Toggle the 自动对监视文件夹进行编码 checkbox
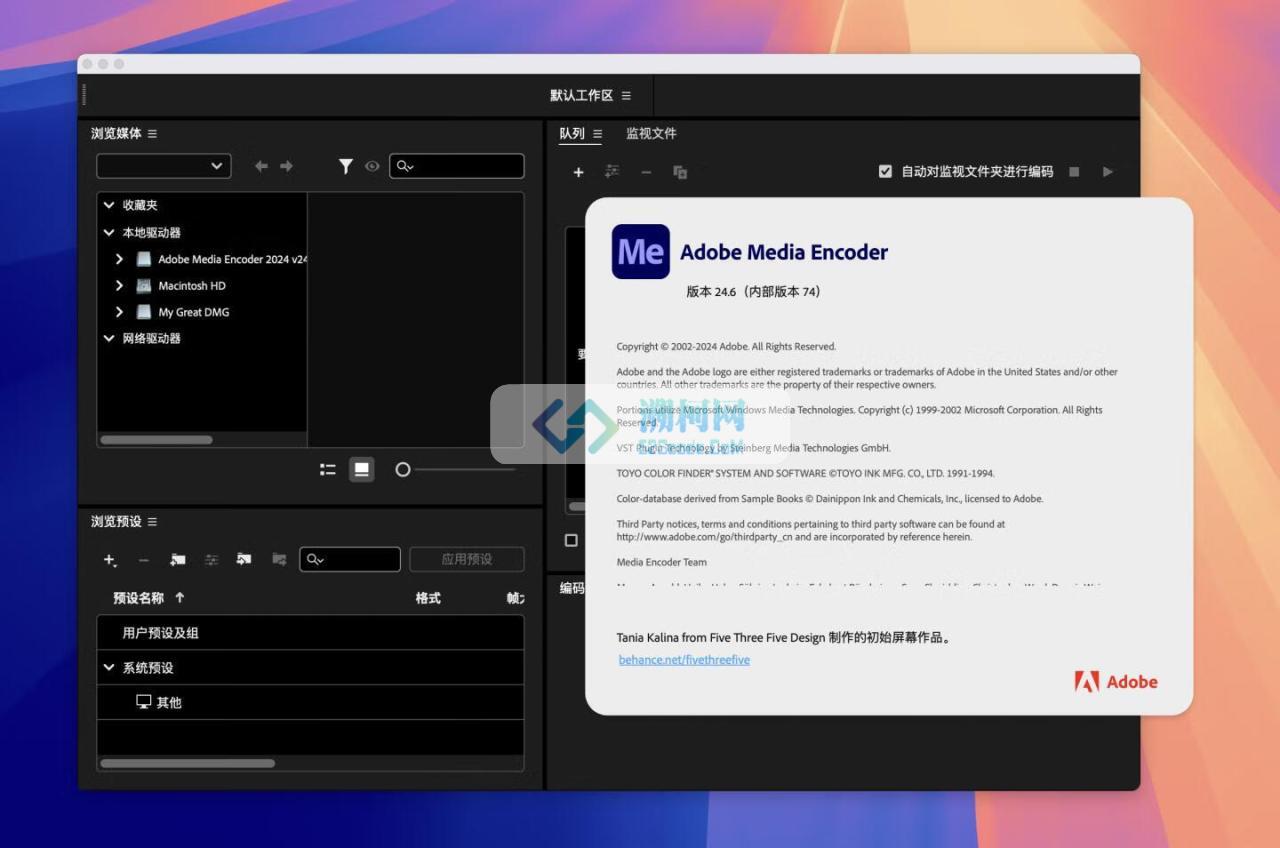 tap(885, 171)
